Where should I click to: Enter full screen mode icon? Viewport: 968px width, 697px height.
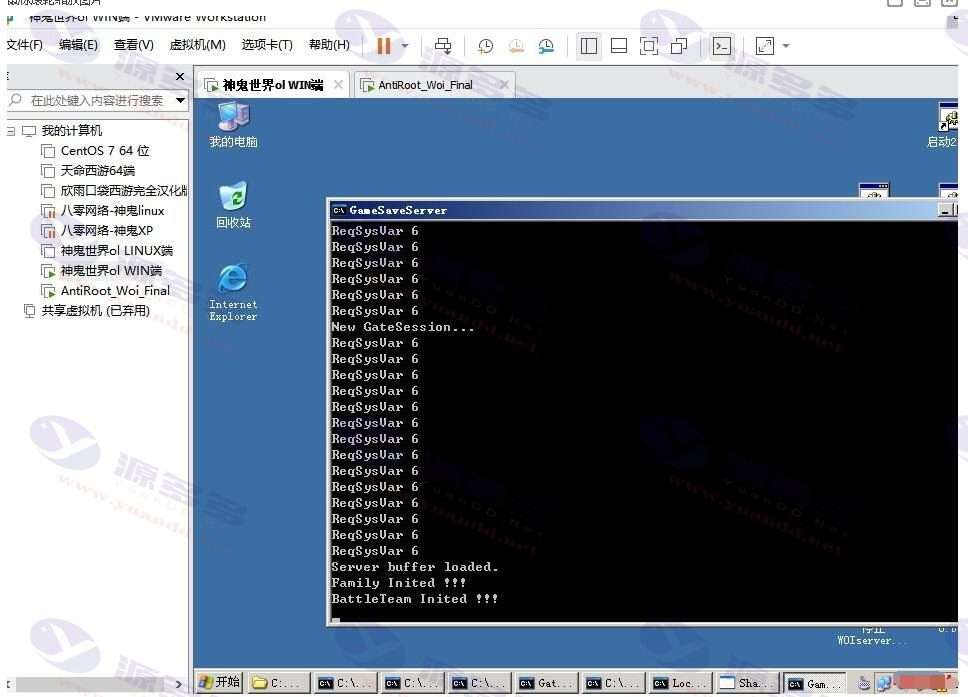tap(649, 46)
